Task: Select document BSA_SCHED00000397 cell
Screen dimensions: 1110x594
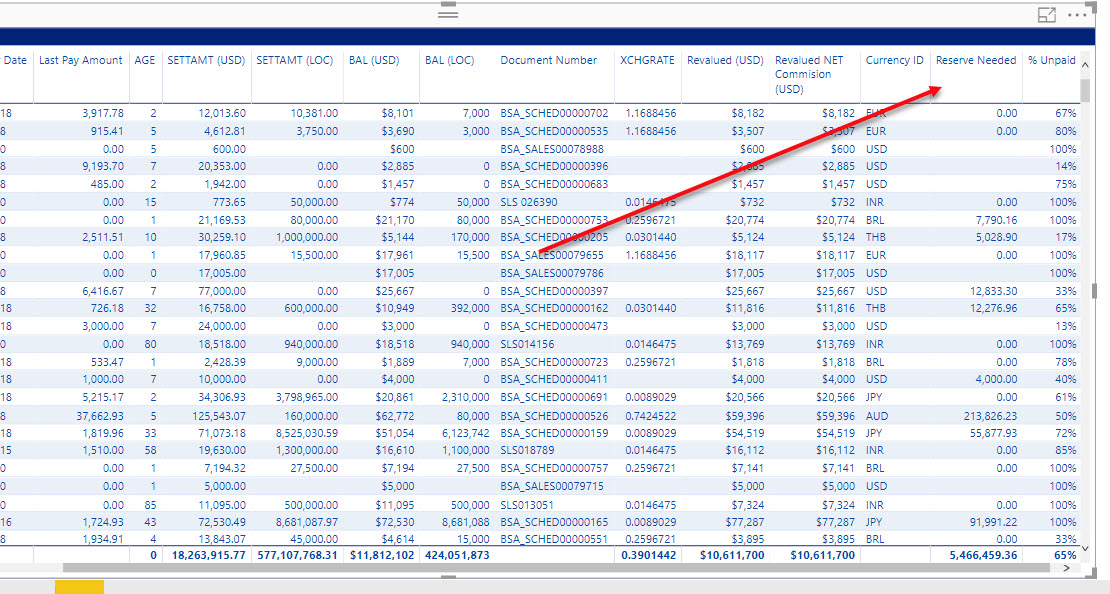Action: 554,291
